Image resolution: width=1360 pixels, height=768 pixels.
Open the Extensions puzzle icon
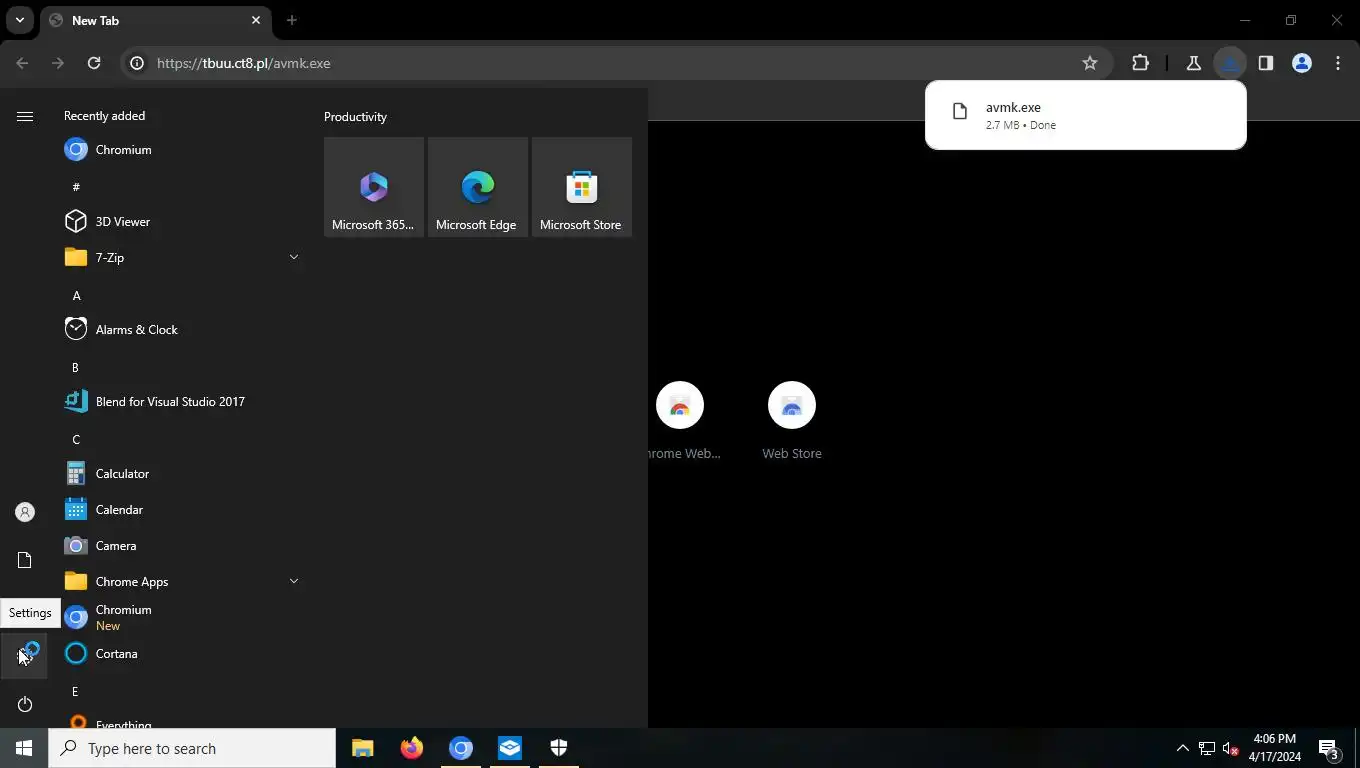click(1140, 63)
